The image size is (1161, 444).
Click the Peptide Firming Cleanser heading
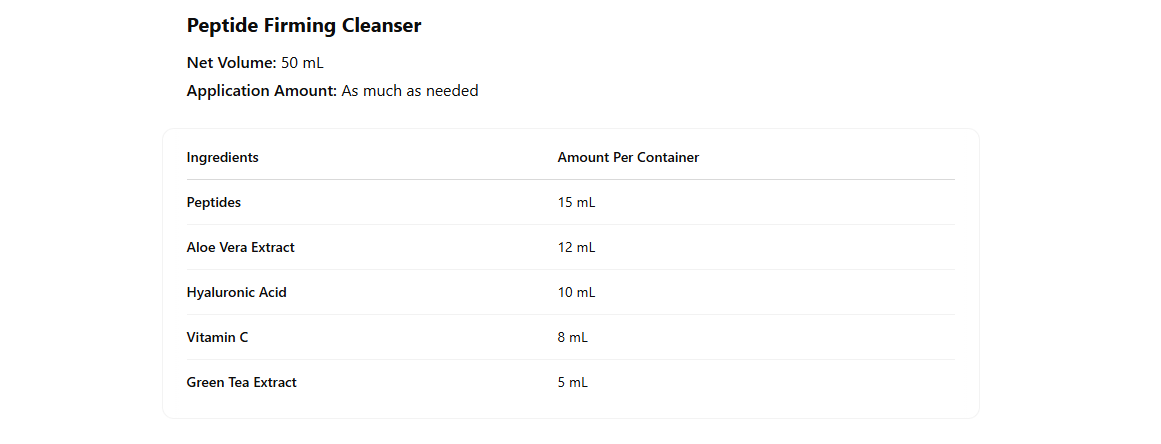[304, 26]
